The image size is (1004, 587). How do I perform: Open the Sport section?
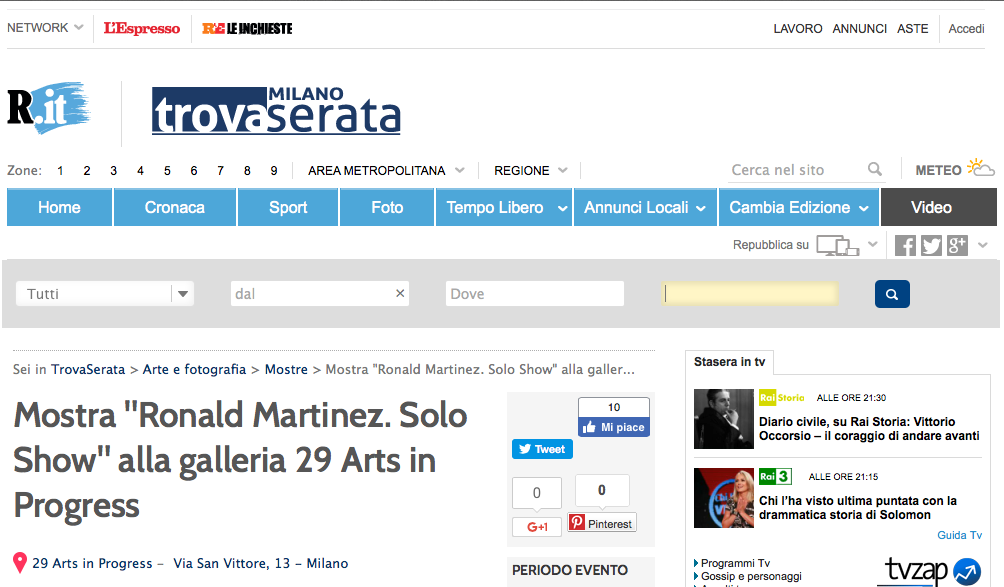click(x=288, y=207)
